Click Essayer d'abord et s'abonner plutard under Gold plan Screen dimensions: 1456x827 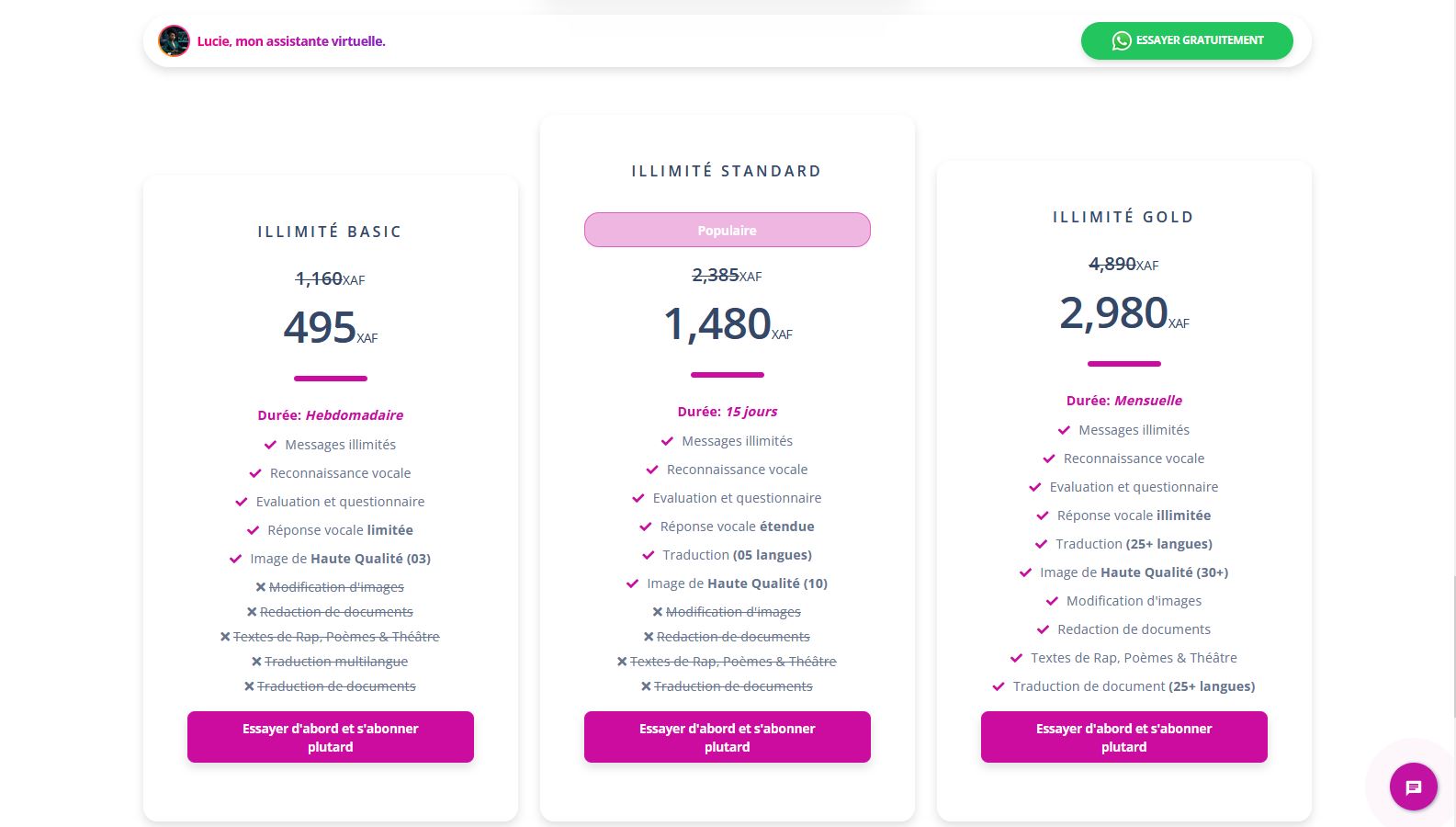click(1123, 737)
